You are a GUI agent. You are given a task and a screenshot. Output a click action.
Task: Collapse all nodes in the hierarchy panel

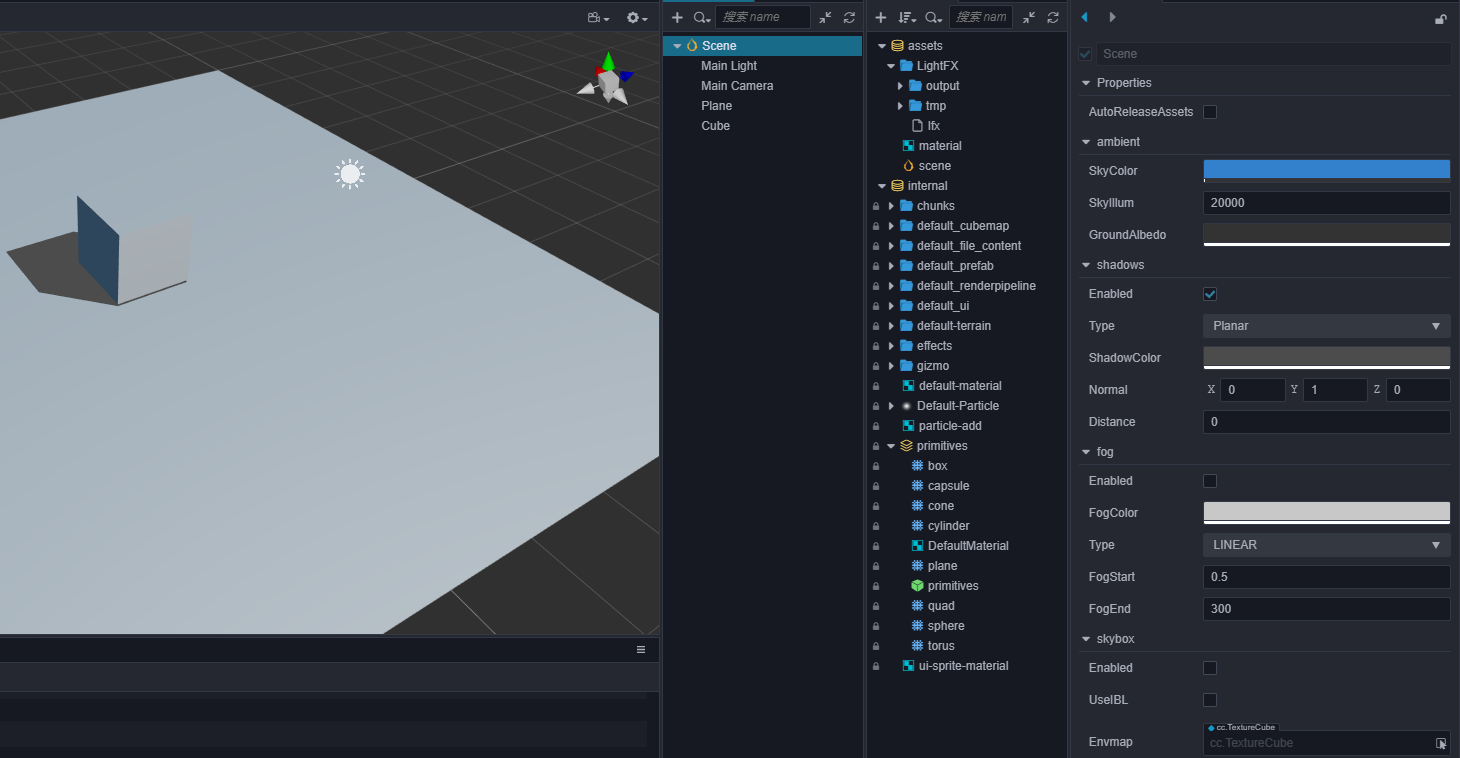[x=825, y=18]
